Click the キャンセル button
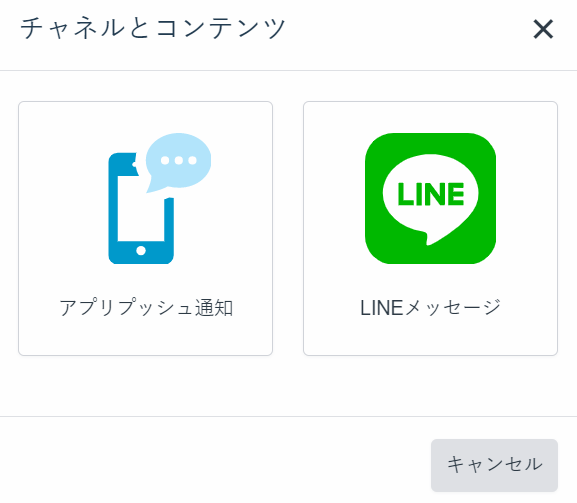Image resolution: width=577 pixels, height=503 pixels. coord(494,465)
